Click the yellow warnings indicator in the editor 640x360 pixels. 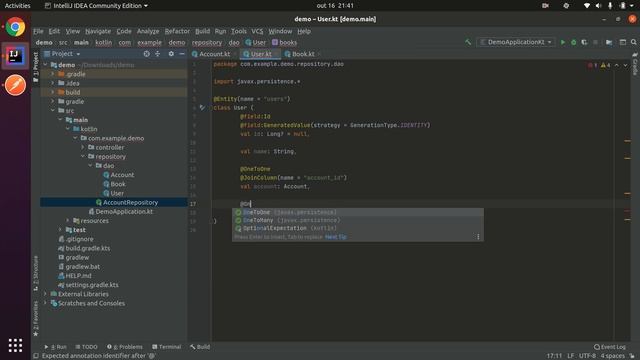(x=605, y=65)
